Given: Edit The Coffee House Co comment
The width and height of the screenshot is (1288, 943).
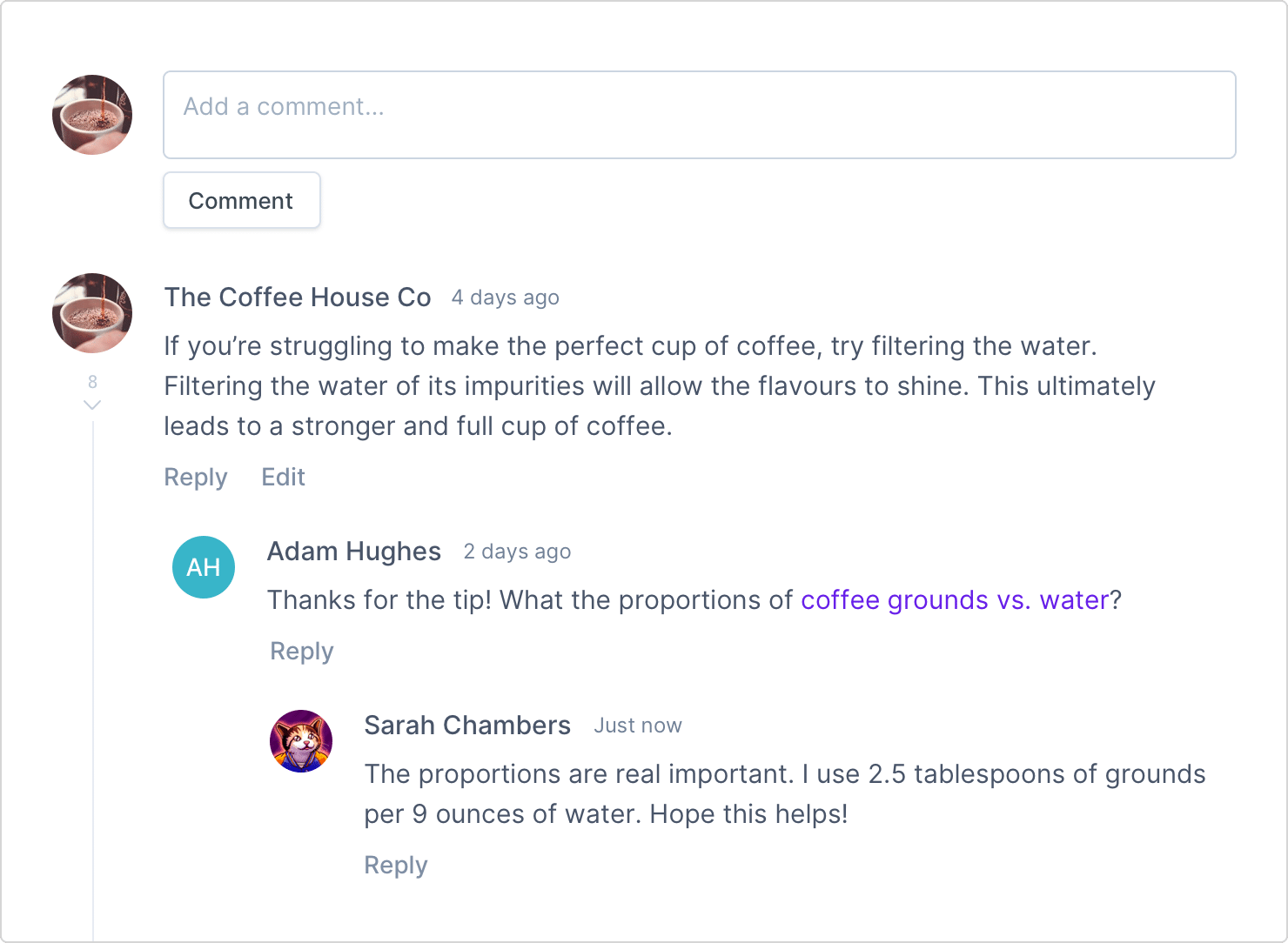Looking at the screenshot, I should [x=283, y=478].
